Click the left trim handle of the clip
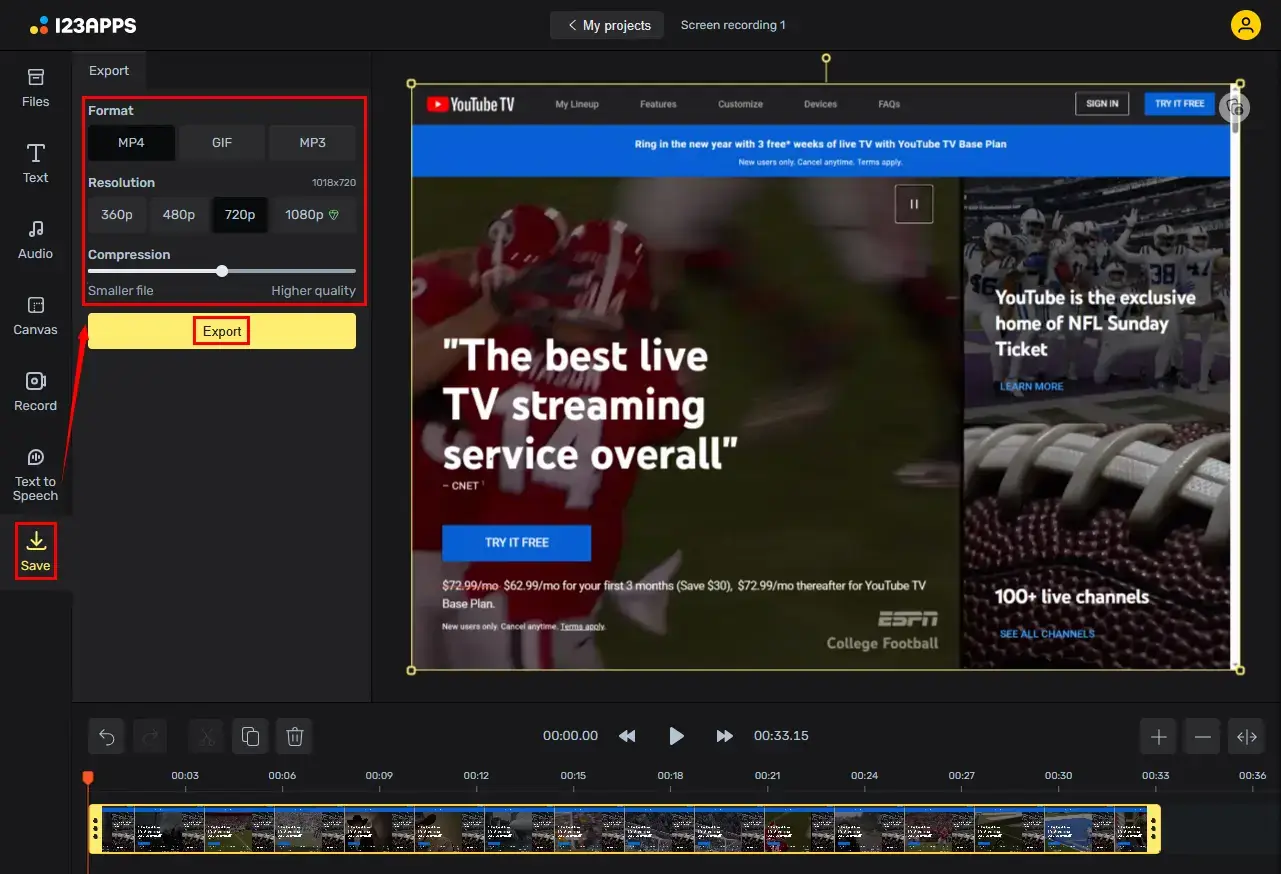The width and height of the screenshot is (1281, 874). (96, 829)
